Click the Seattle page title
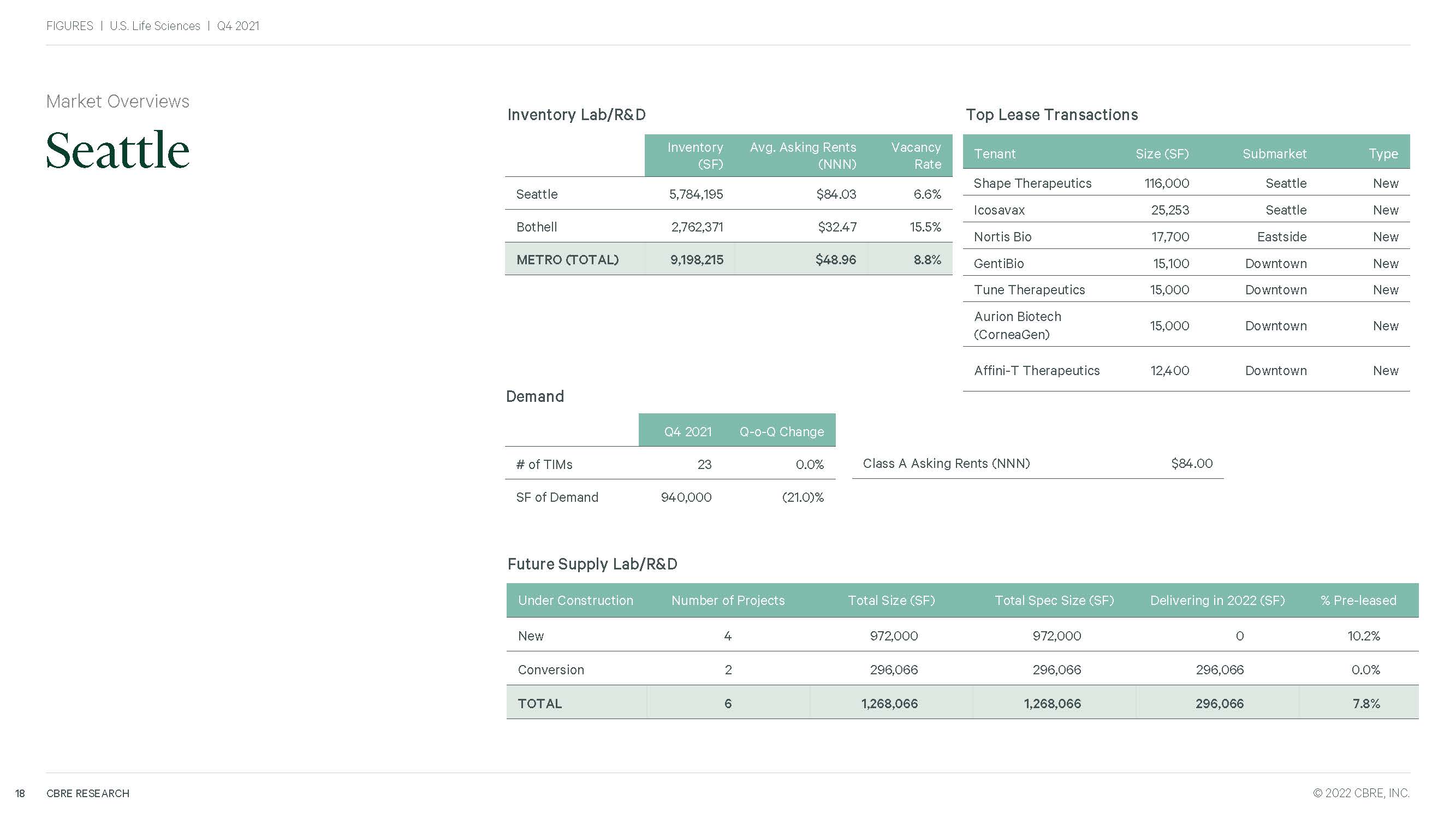This screenshot has width=1456, height=819. click(117, 151)
